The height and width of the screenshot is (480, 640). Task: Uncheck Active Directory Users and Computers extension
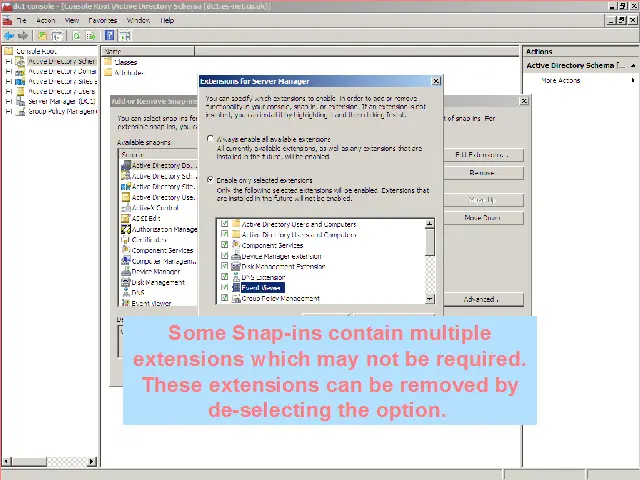click(x=225, y=224)
